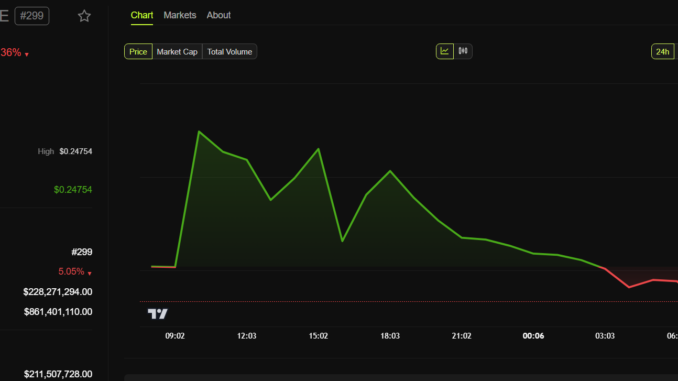
Task: Click the $228,271,294.00 value
Action: (58, 292)
